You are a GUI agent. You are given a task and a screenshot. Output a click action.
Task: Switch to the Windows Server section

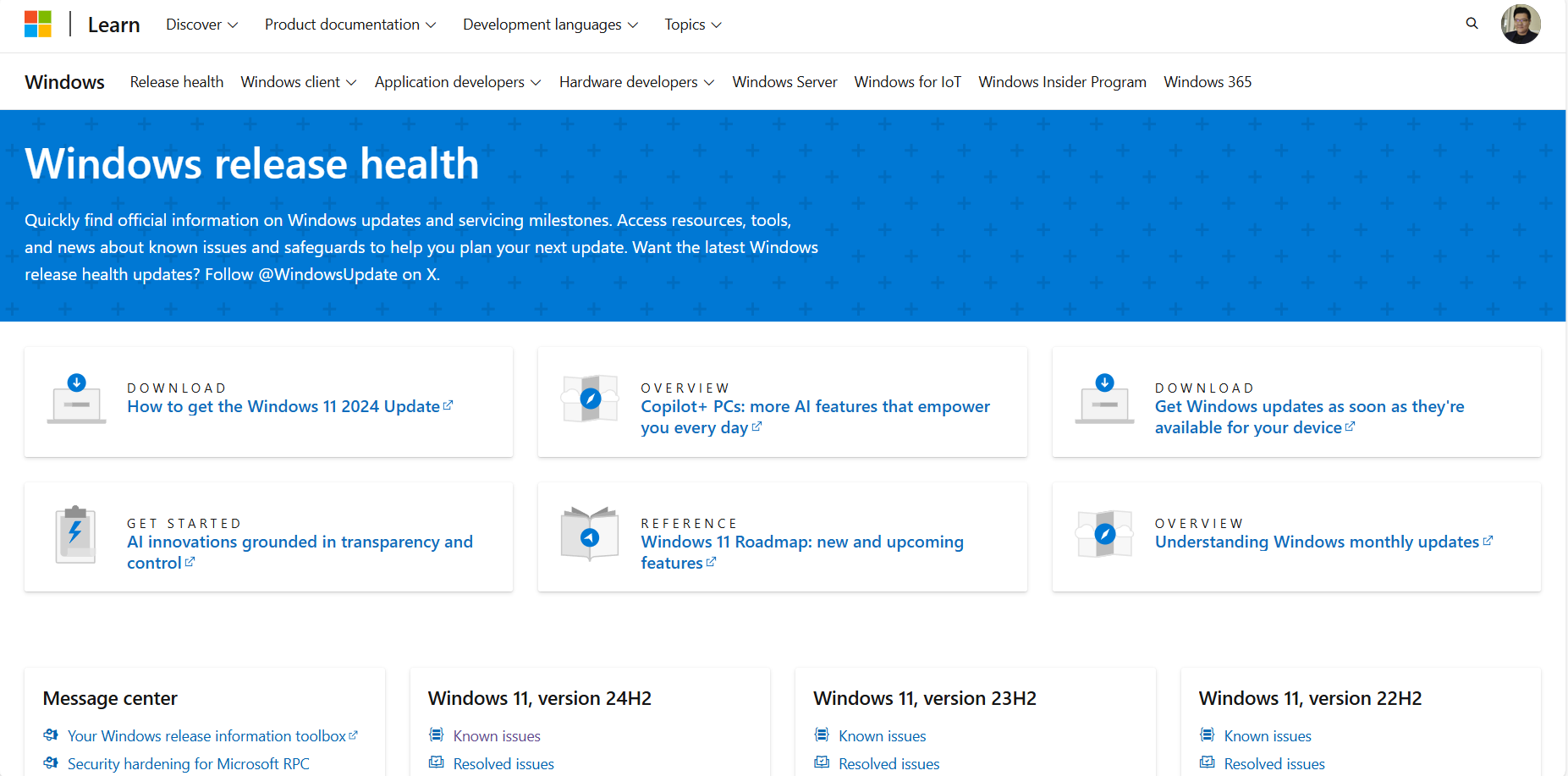click(x=784, y=81)
